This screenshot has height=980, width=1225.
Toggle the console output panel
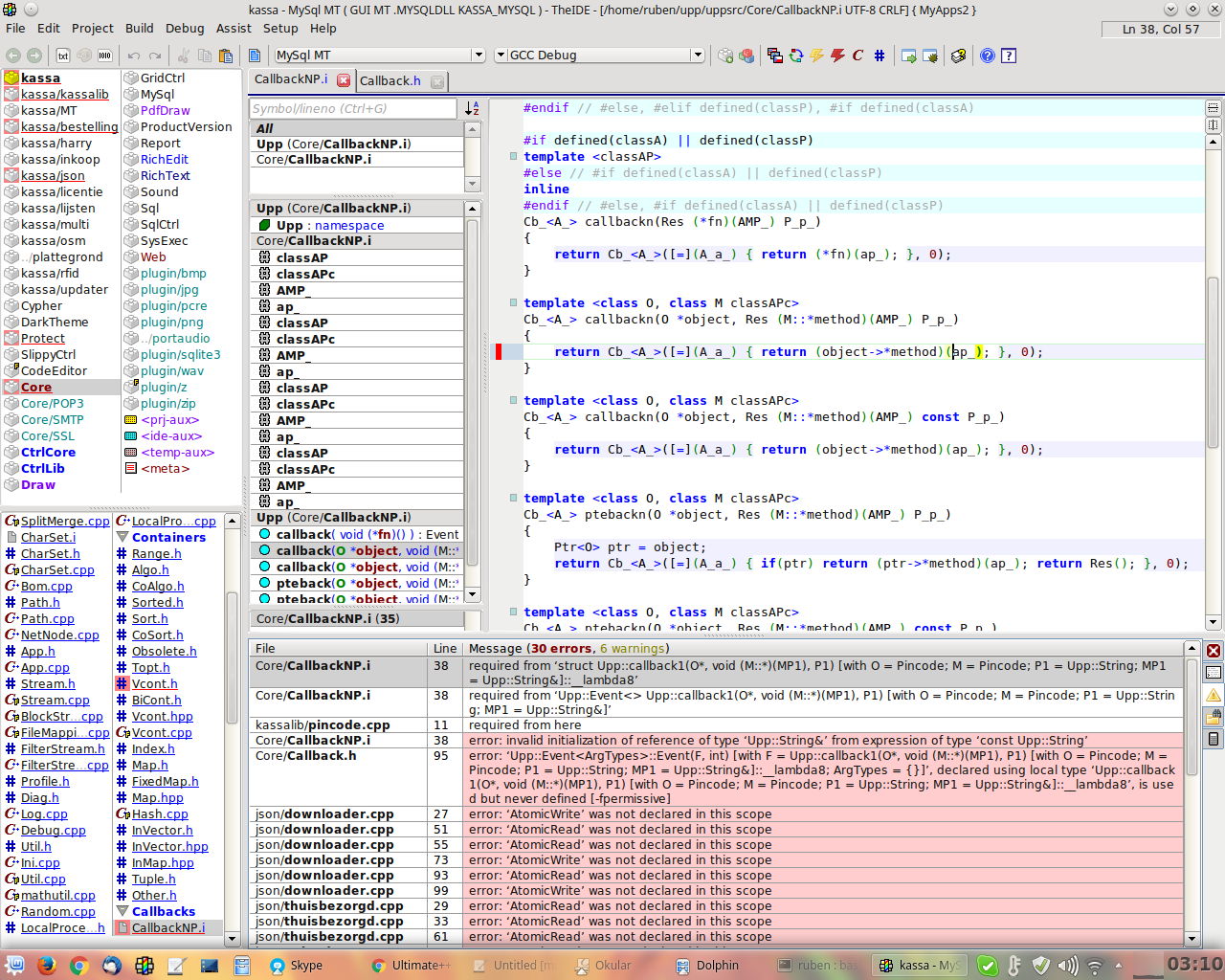coord(1214,673)
